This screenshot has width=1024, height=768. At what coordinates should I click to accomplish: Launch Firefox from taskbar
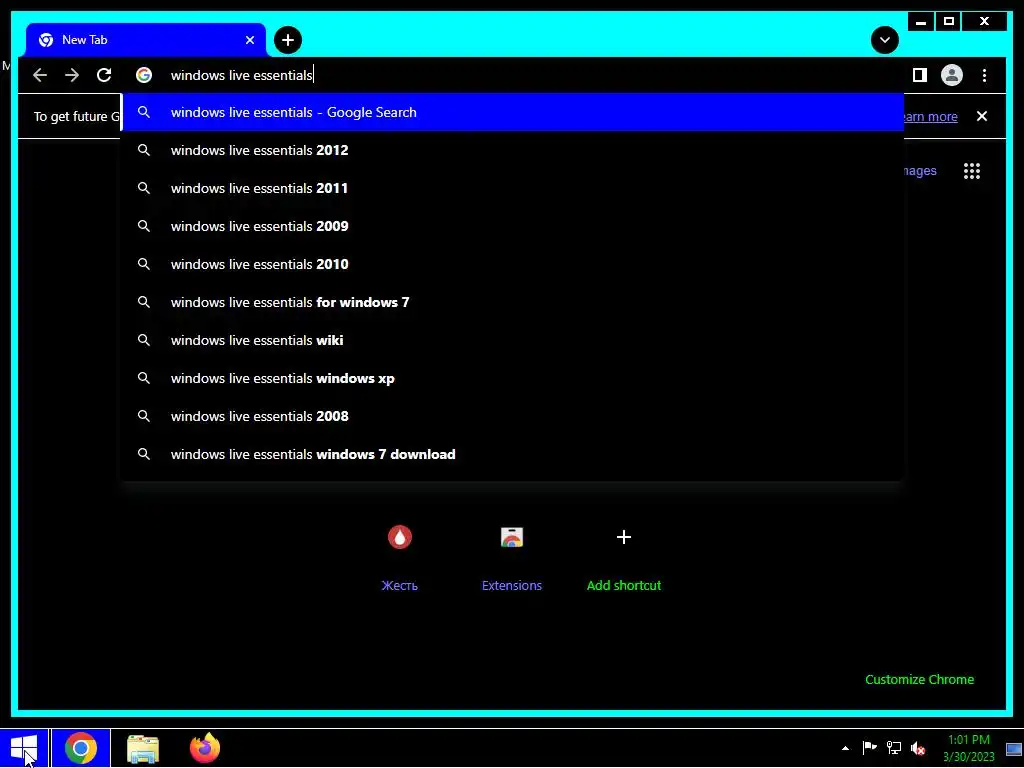(204, 748)
